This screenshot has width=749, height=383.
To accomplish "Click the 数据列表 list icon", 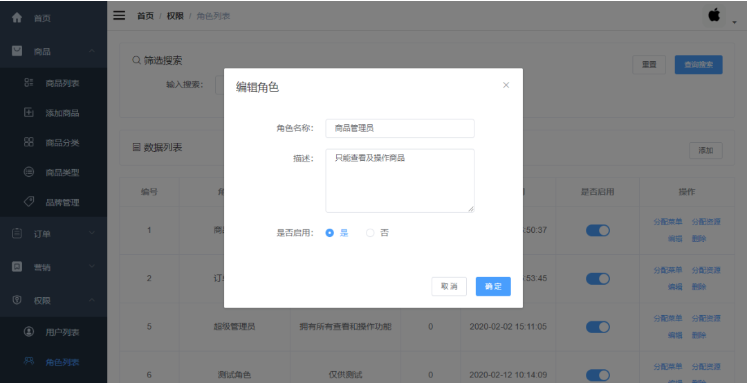I will (137, 147).
